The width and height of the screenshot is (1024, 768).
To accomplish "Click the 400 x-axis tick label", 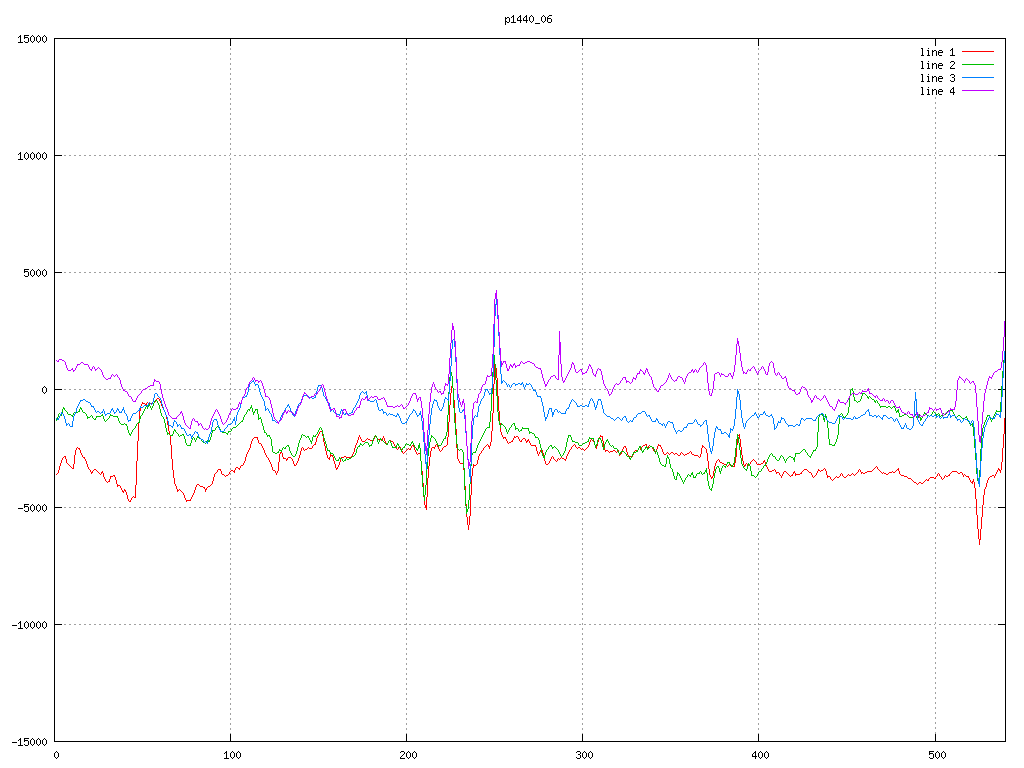I will tap(759, 755).
